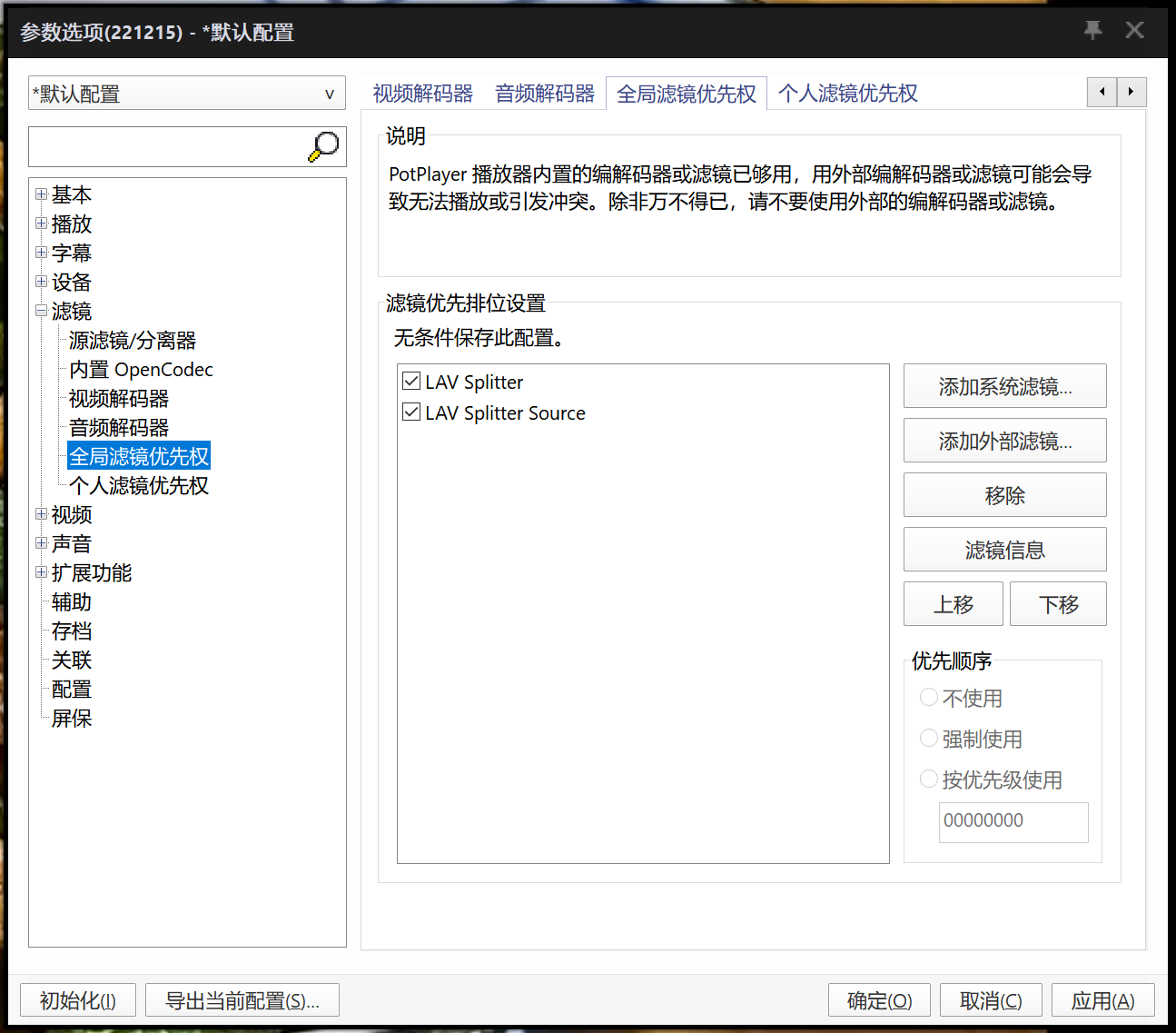Click the pin icon in the title bar
1176x1033 pixels.
click(1092, 30)
